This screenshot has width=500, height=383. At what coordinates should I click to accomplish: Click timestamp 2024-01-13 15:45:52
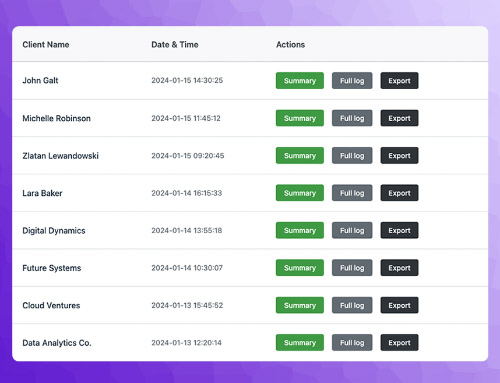pos(187,305)
